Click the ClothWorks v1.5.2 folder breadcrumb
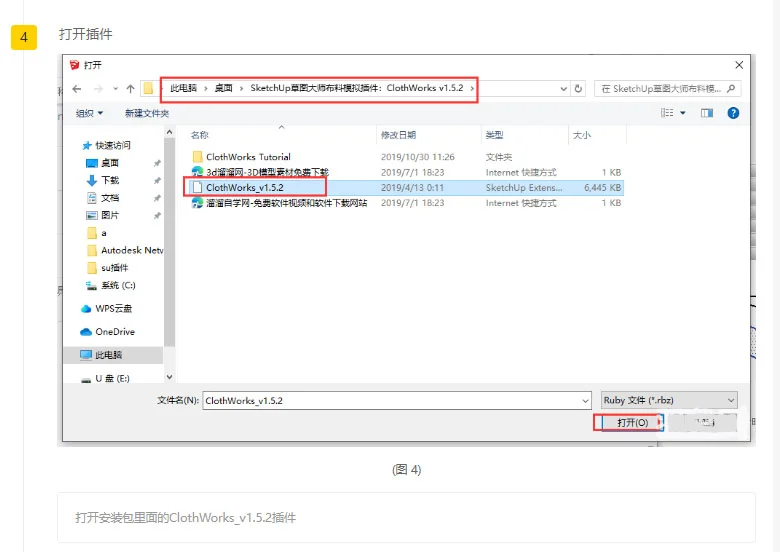 [357, 88]
